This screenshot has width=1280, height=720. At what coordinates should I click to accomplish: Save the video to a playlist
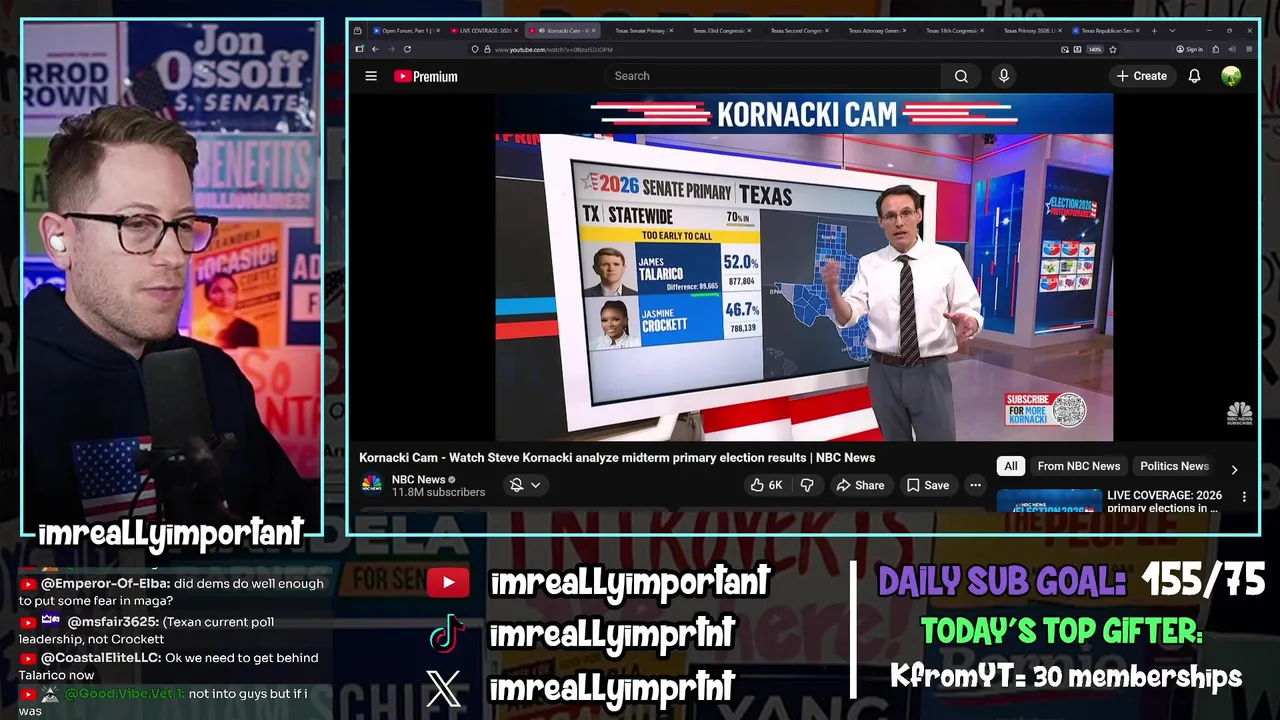(x=927, y=485)
